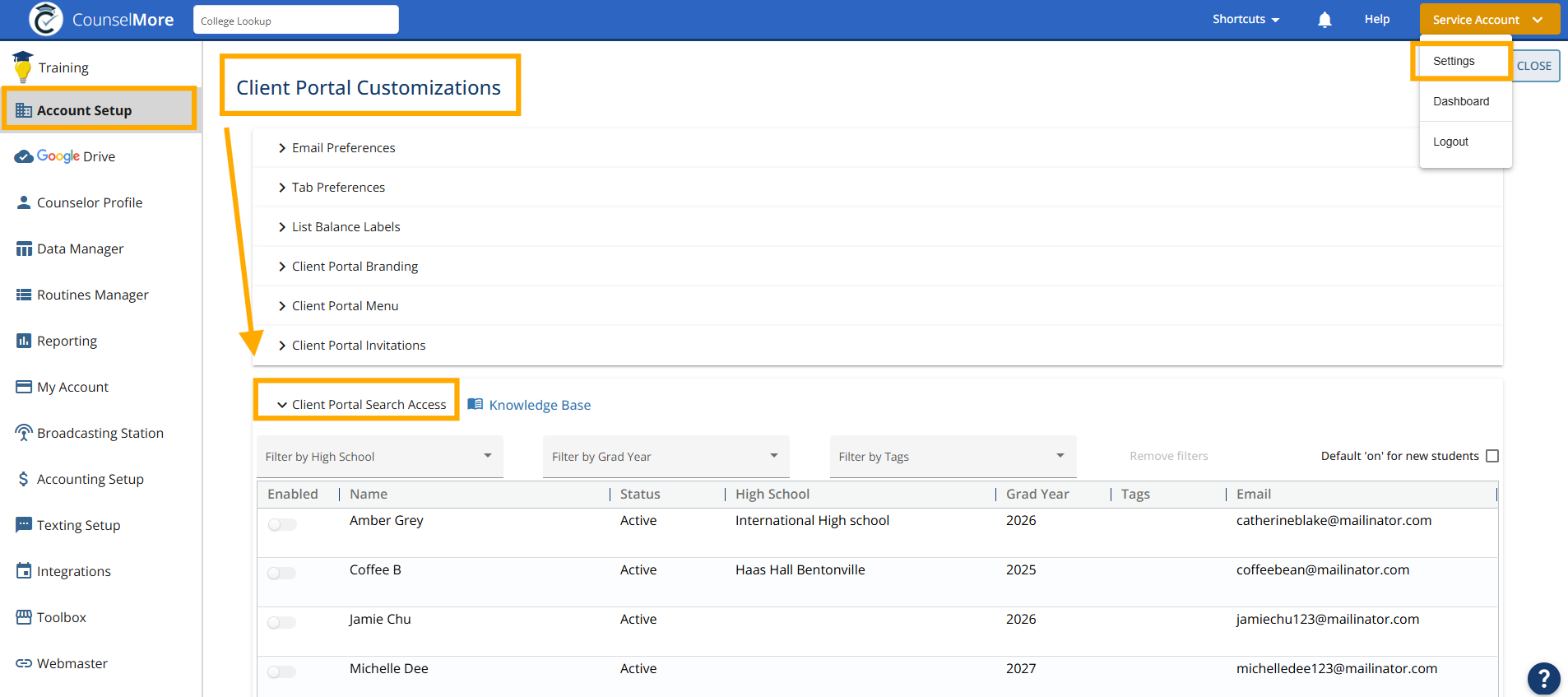Viewport: 1568px width, 697px height.
Task: Click email coffeebean@mailinator.com
Action: pyautogui.click(x=1323, y=569)
